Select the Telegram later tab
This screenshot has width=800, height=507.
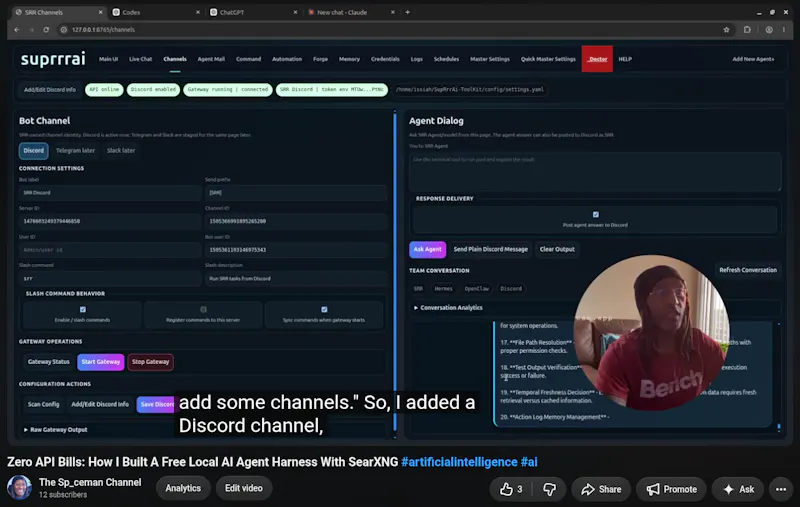76,150
